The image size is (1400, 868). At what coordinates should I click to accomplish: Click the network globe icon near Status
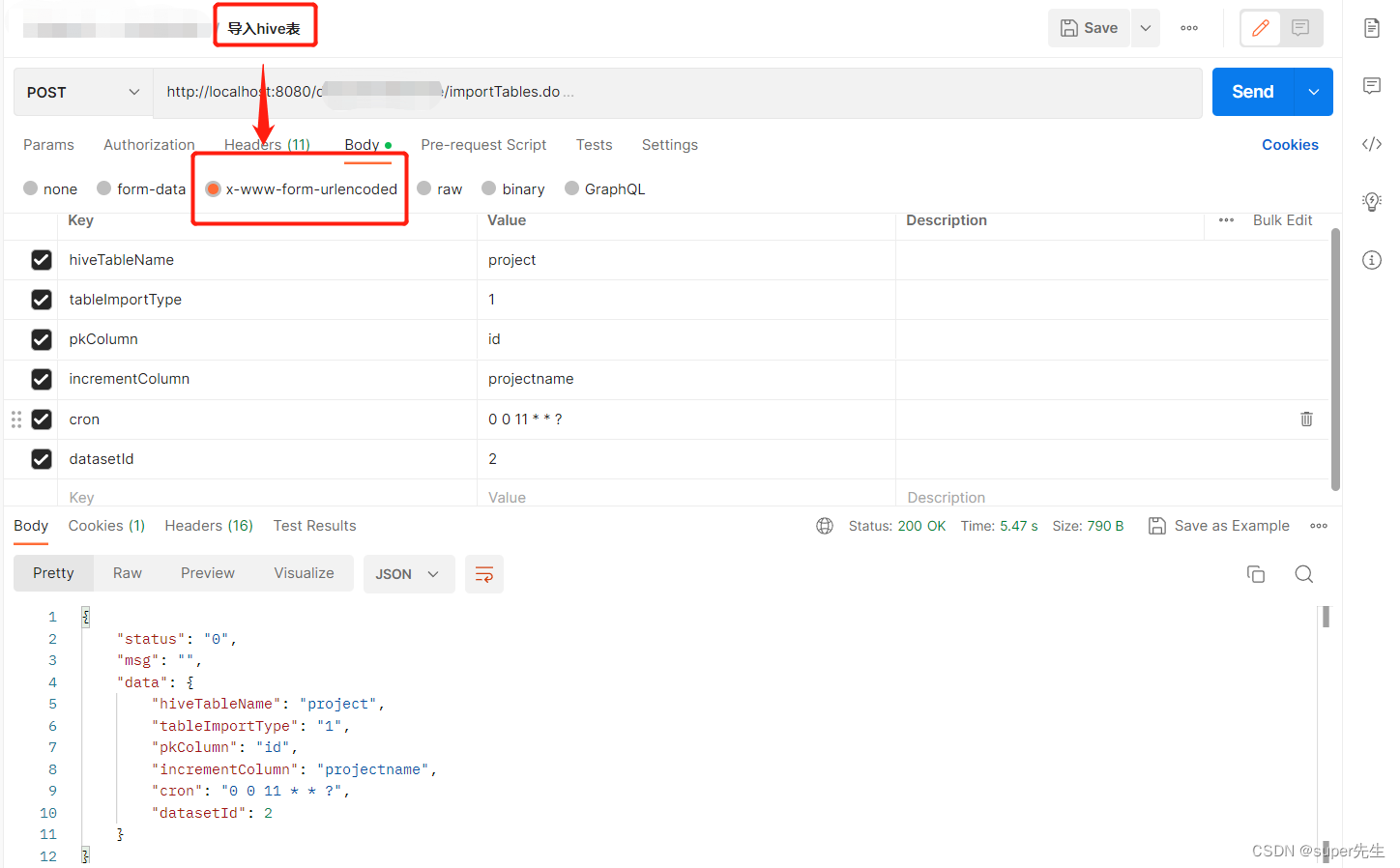tap(825, 526)
